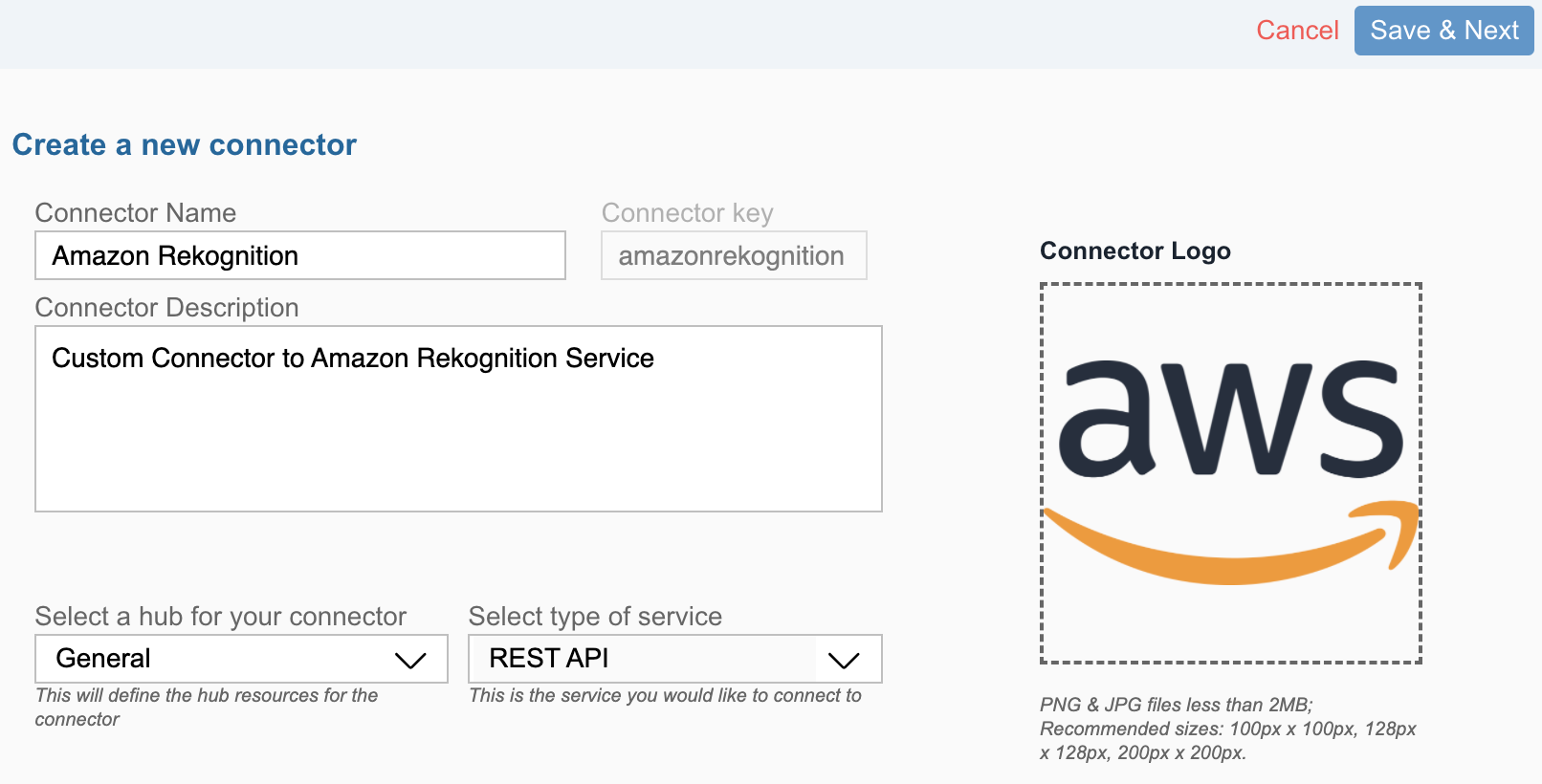1542x784 pixels.
Task: Click the Cancel link
Action: point(1297,31)
